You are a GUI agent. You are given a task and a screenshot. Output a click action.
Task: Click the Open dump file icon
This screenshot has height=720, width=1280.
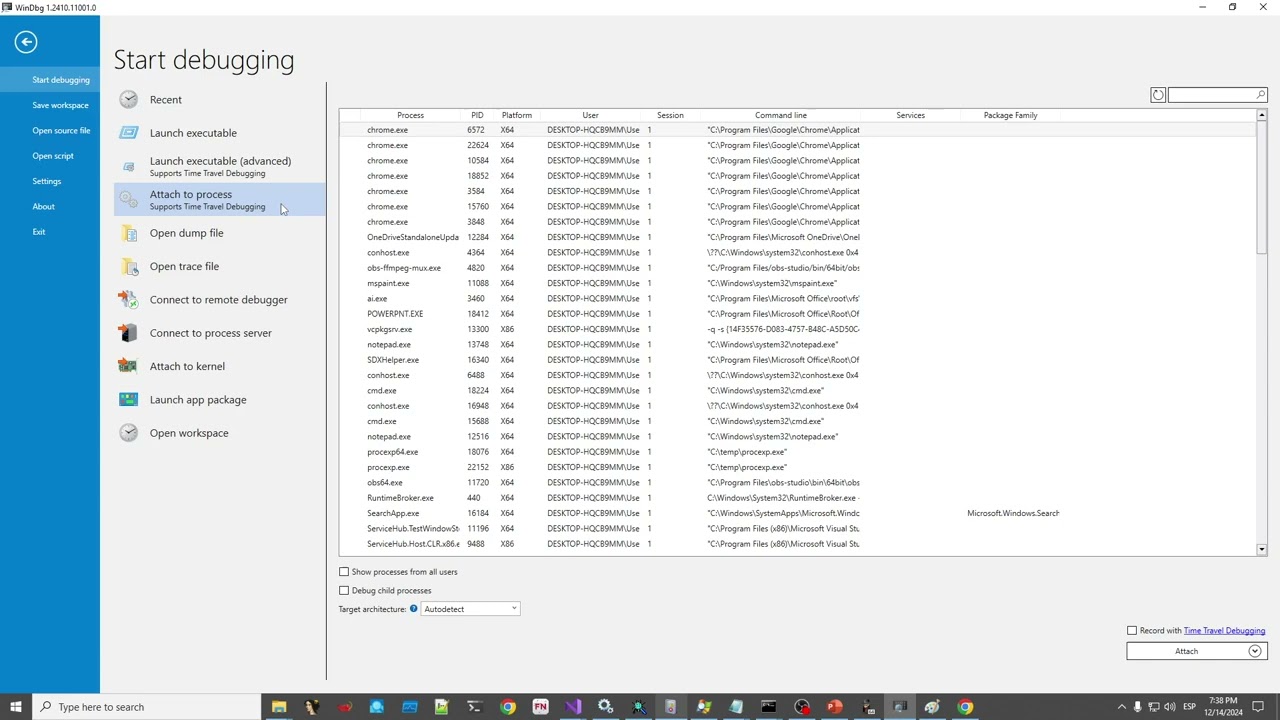click(x=129, y=233)
